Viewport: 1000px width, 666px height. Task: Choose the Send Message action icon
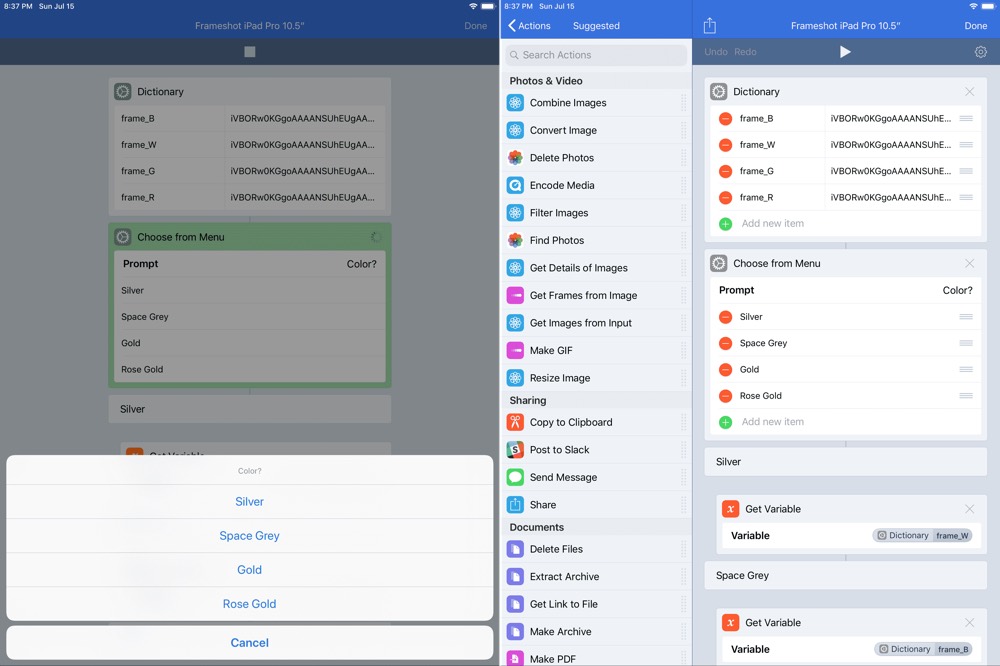(515, 477)
